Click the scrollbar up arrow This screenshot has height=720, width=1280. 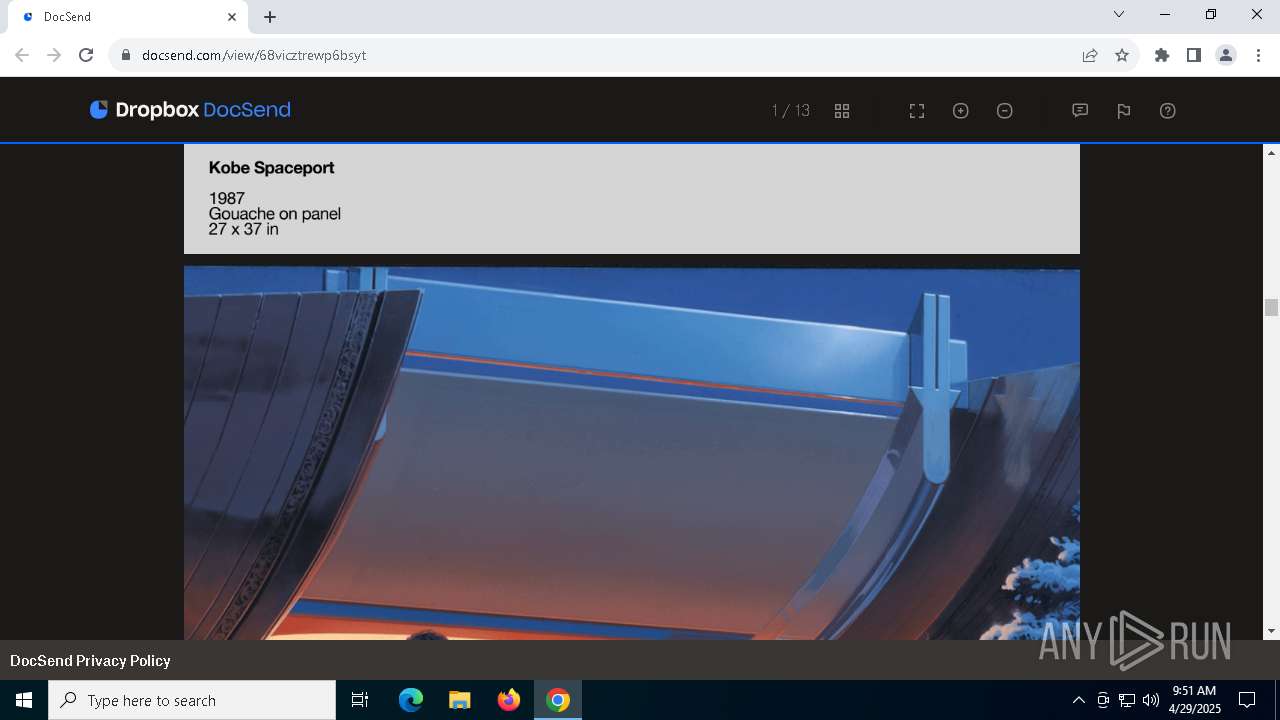pos(1271,153)
